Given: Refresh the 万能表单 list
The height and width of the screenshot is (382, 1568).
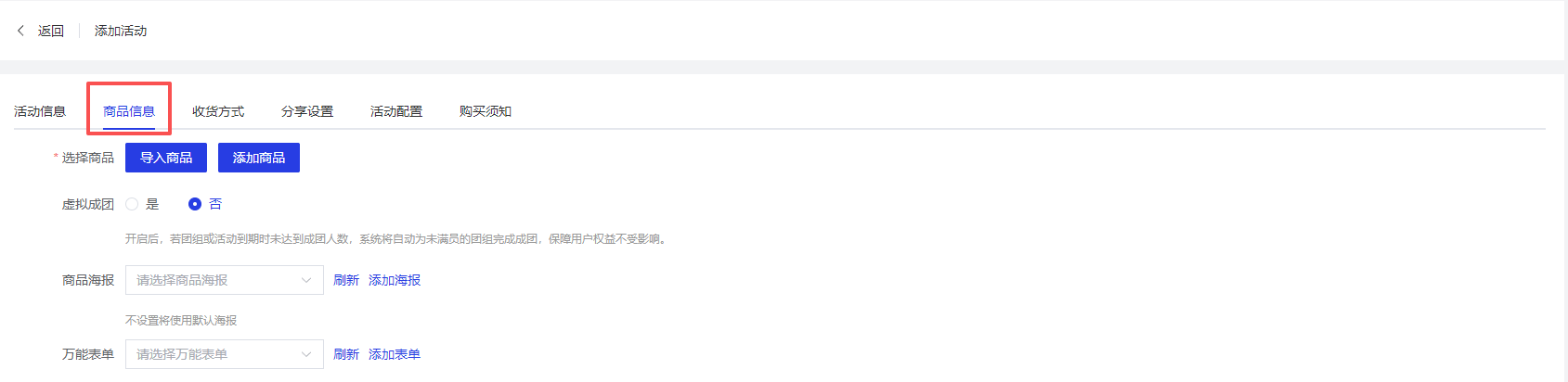Looking at the screenshot, I should click(346, 354).
